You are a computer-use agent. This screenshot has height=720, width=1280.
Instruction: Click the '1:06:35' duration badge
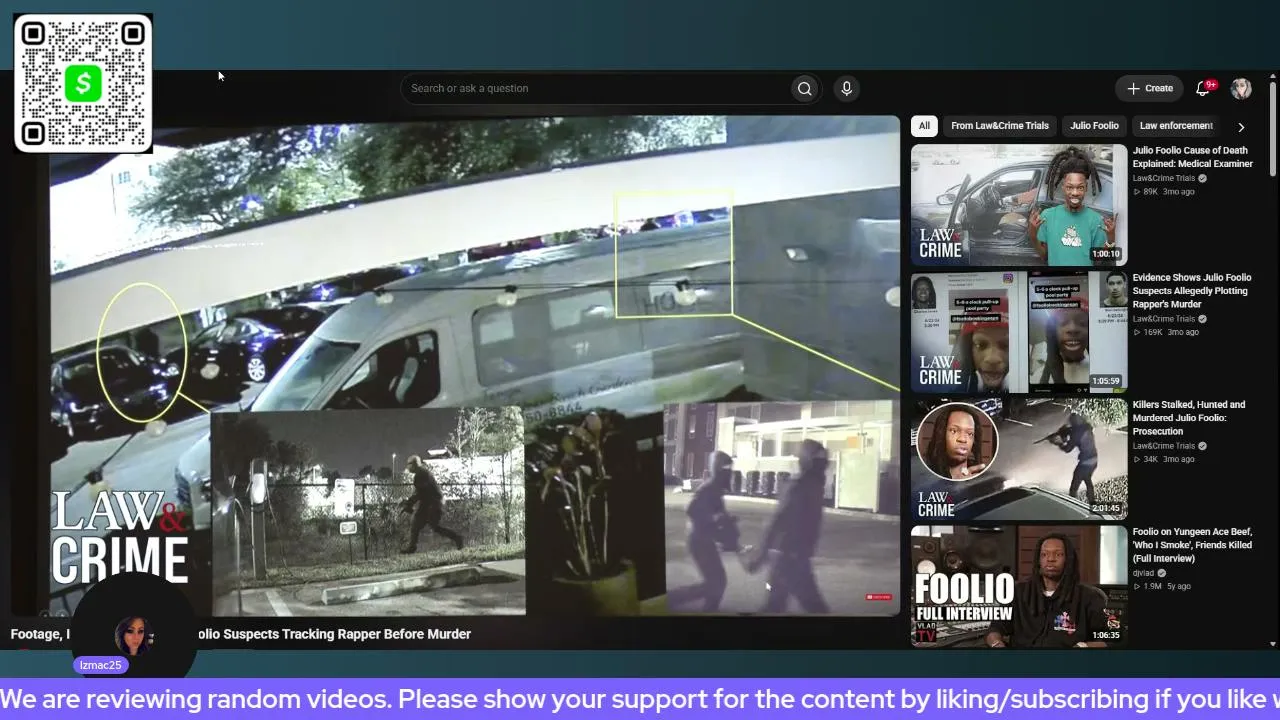[1106, 635]
